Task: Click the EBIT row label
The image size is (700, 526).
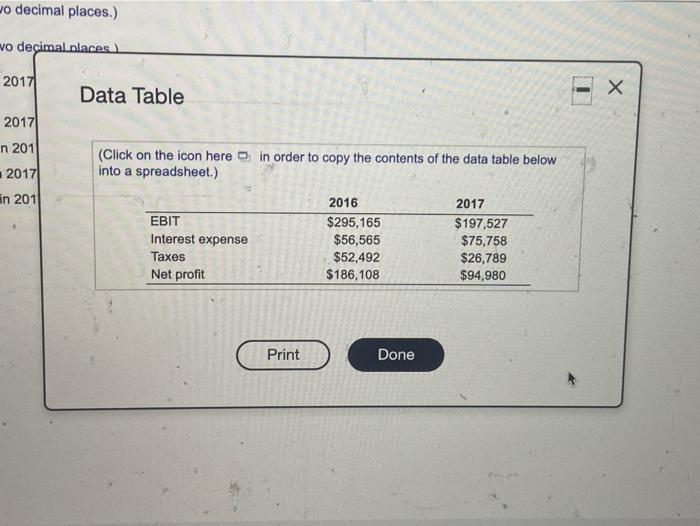Action: [x=165, y=221]
